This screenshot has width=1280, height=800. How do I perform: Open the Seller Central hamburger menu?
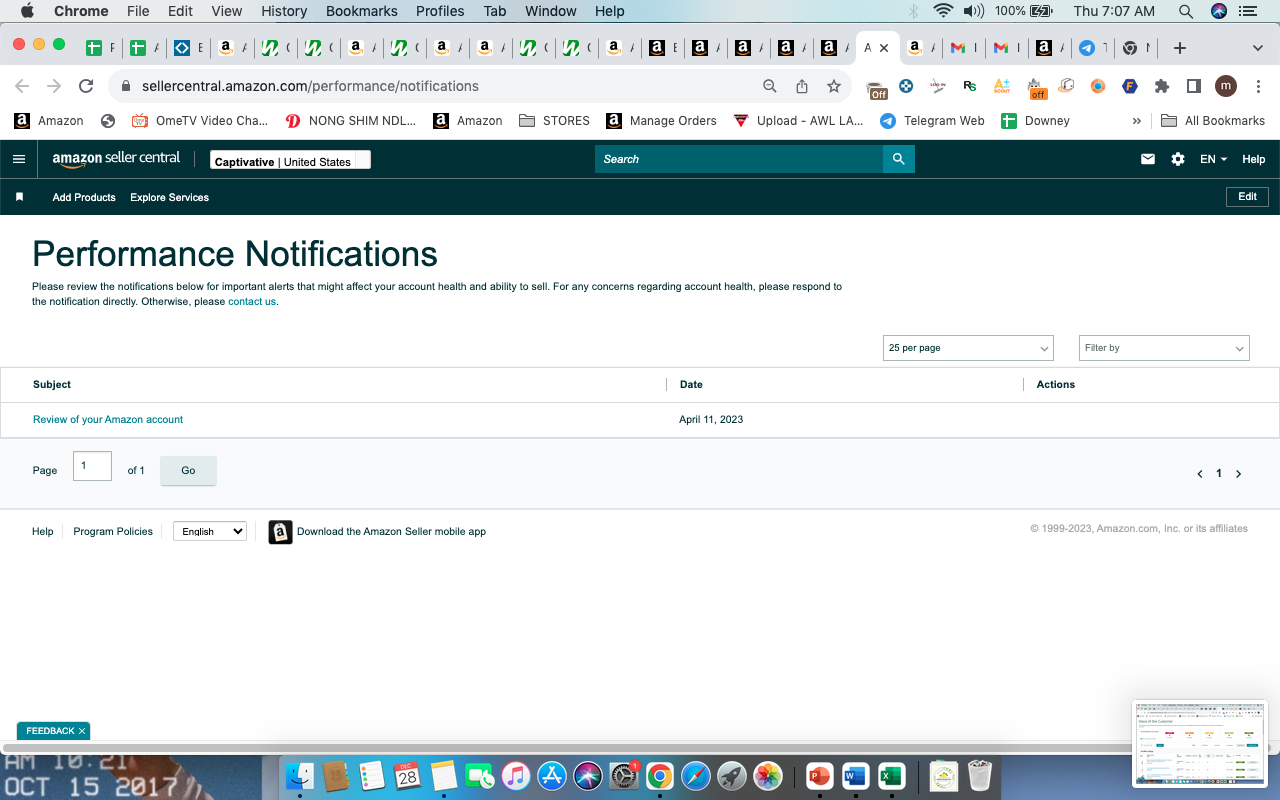tap(19, 159)
